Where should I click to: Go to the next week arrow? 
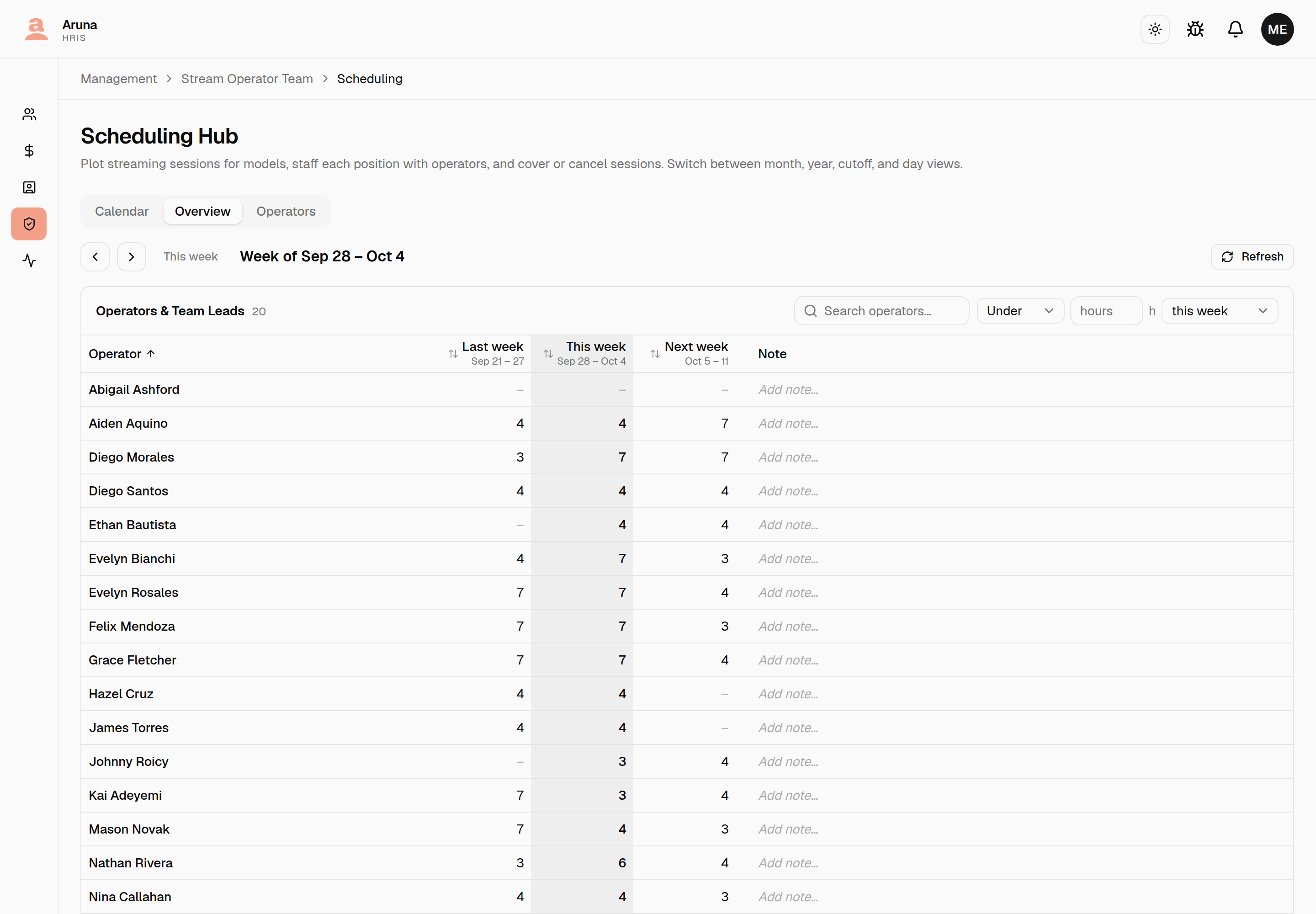click(132, 256)
